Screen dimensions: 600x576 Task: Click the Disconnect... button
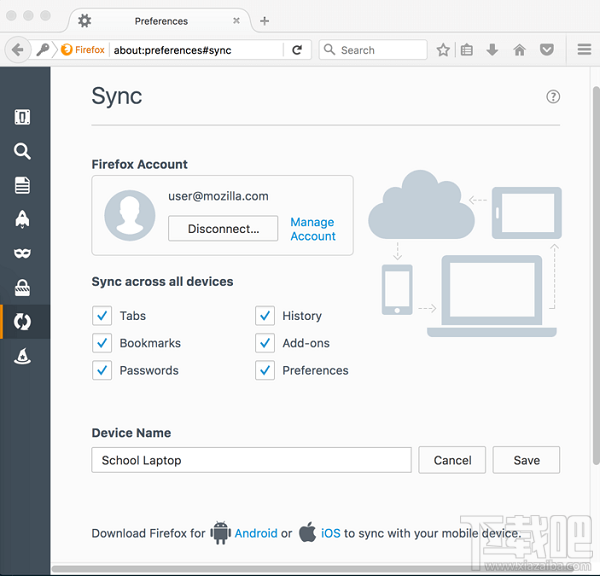(x=223, y=228)
